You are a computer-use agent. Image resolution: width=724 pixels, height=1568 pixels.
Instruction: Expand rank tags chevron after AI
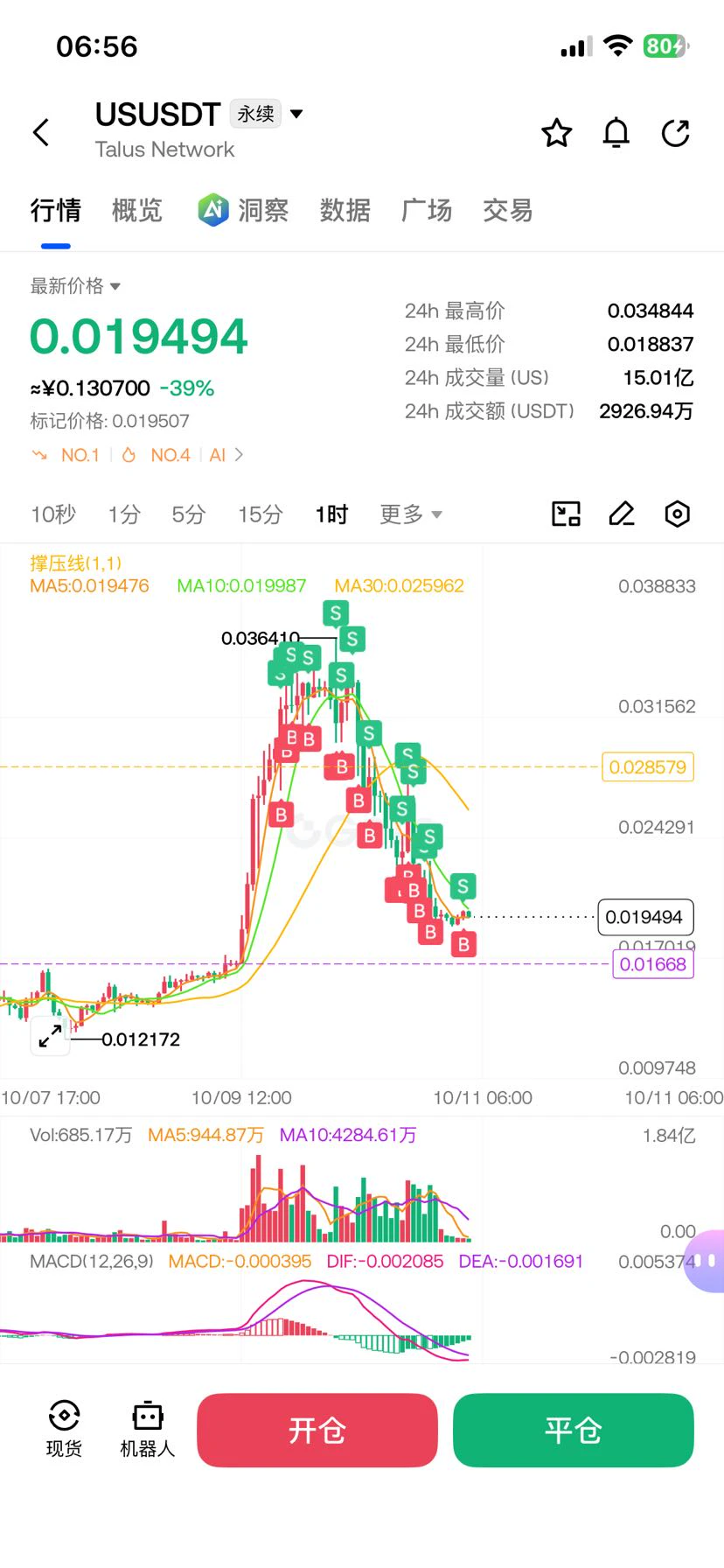[239, 455]
